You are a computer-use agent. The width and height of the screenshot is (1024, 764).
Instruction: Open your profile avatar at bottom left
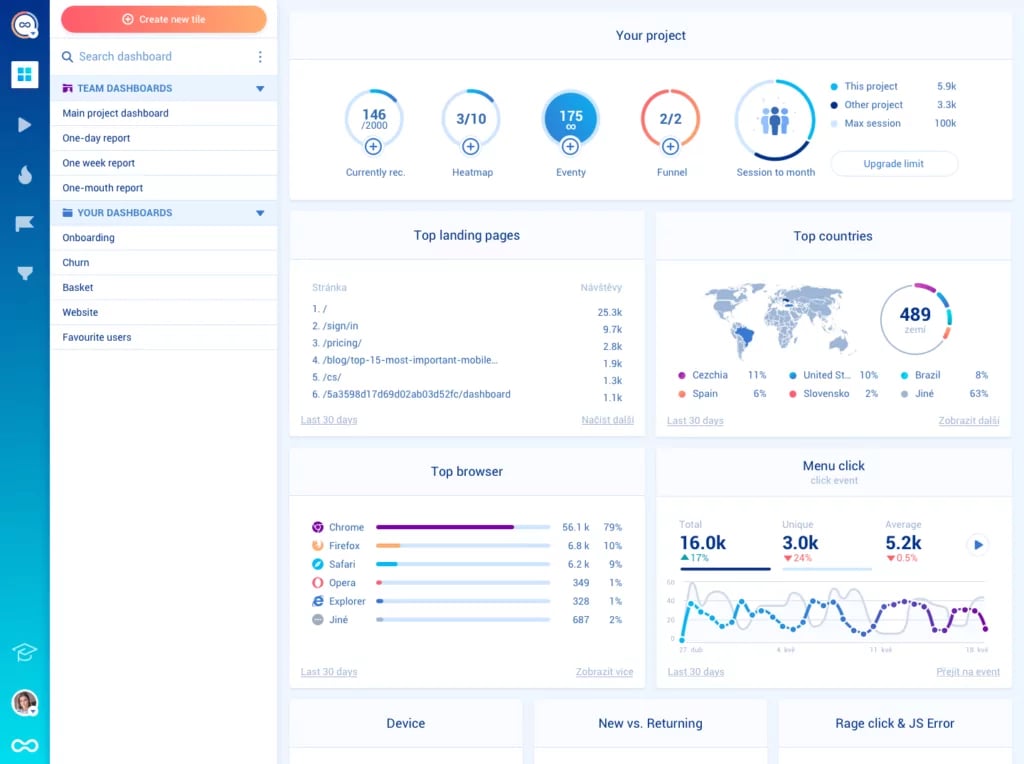pyautogui.click(x=23, y=703)
